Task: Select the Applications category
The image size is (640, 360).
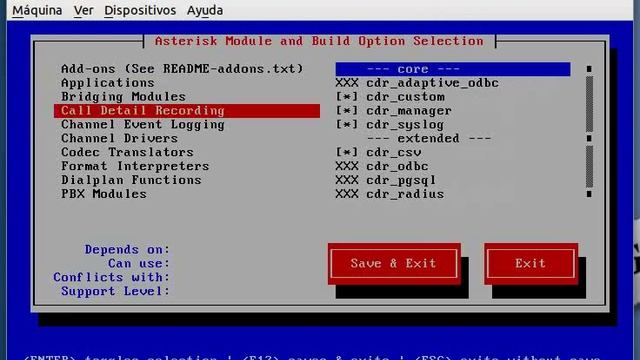Action: [x=108, y=83]
